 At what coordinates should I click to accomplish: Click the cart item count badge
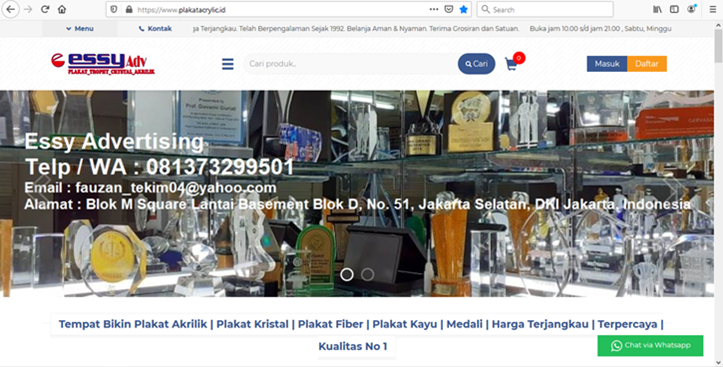pos(519,58)
